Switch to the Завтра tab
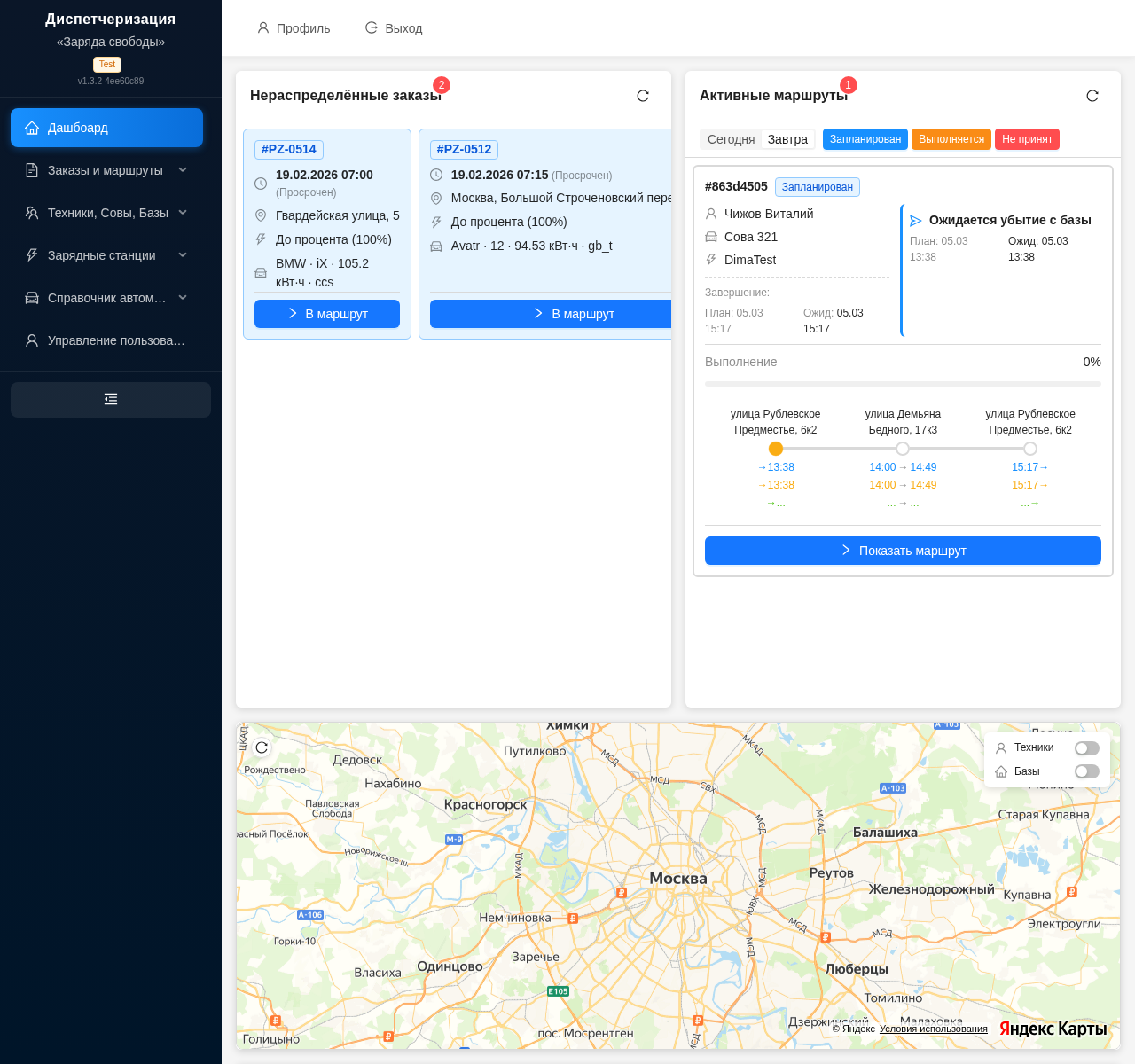 pyautogui.click(x=787, y=139)
